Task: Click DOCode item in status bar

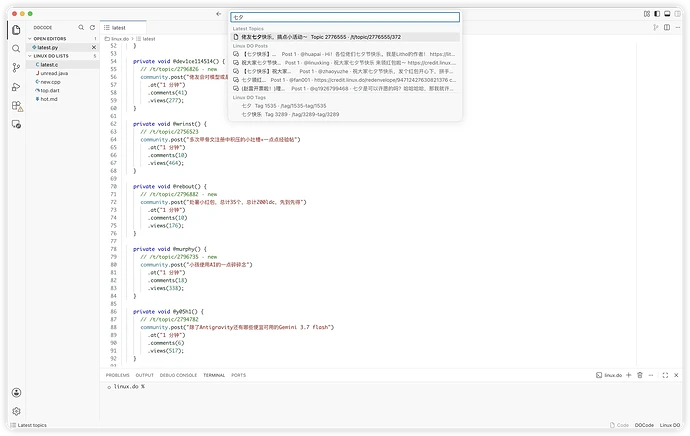Action: tap(644, 425)
